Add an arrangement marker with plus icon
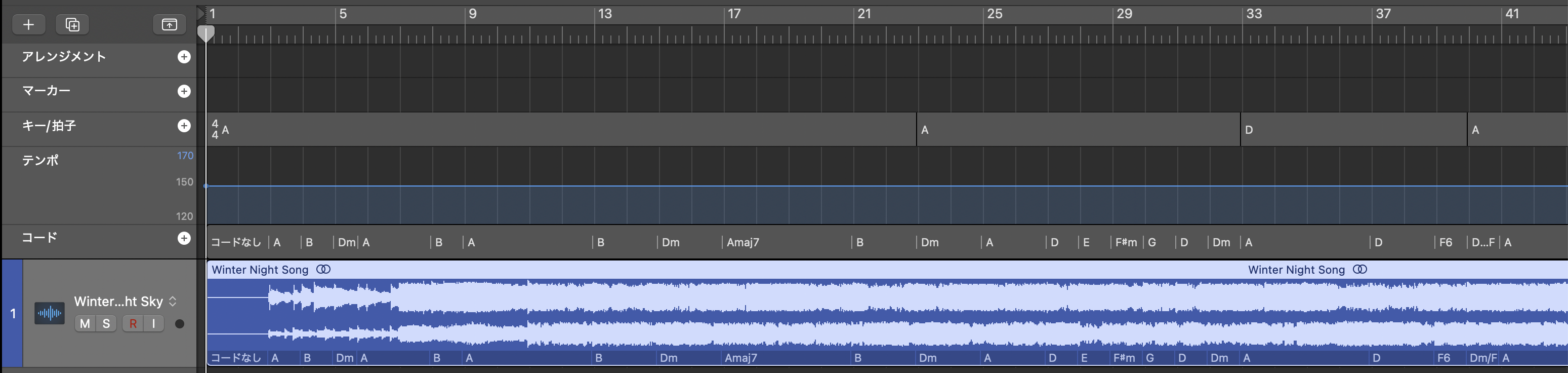 184,57
